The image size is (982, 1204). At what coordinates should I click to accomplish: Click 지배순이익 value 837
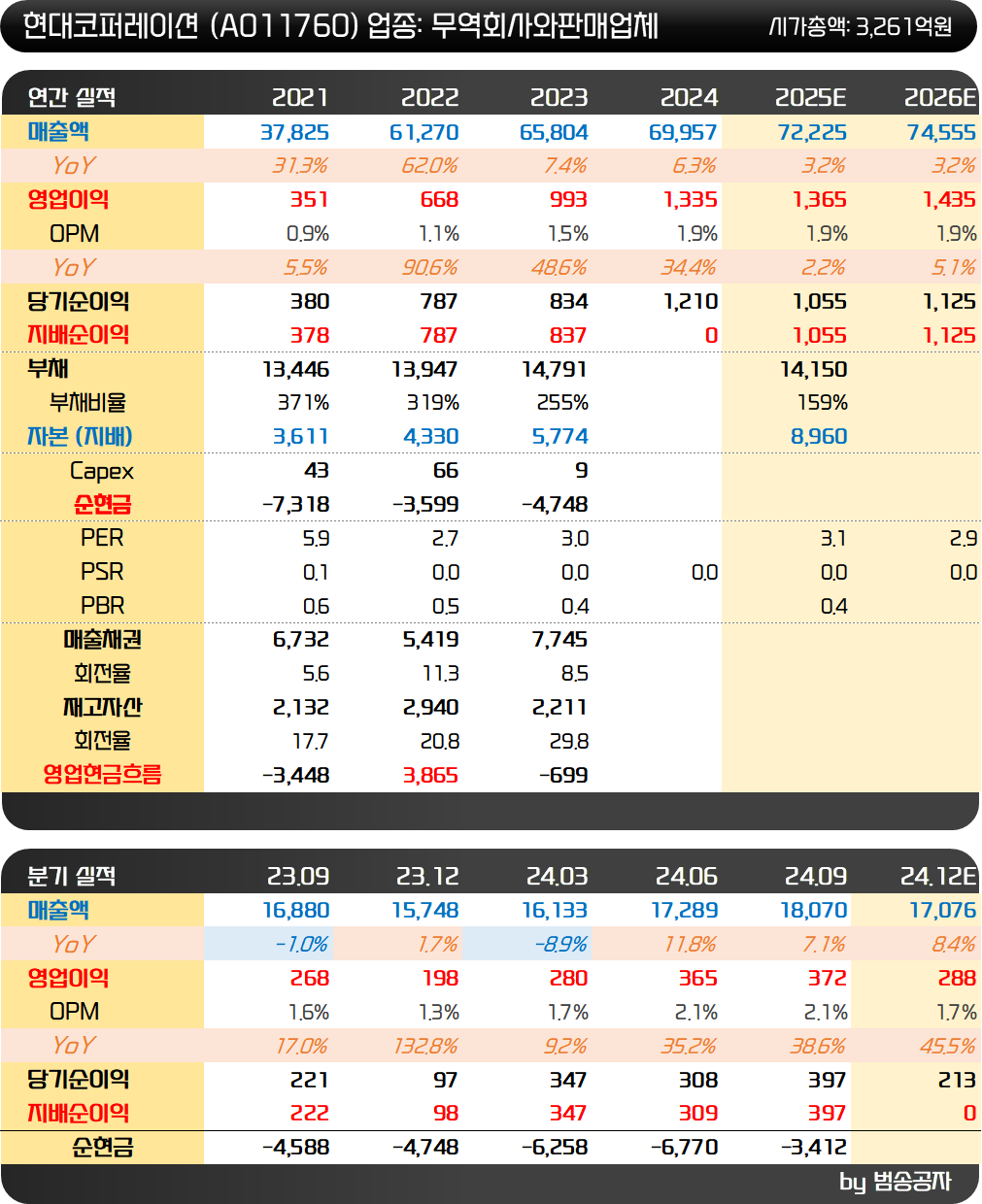click(568, 336)
